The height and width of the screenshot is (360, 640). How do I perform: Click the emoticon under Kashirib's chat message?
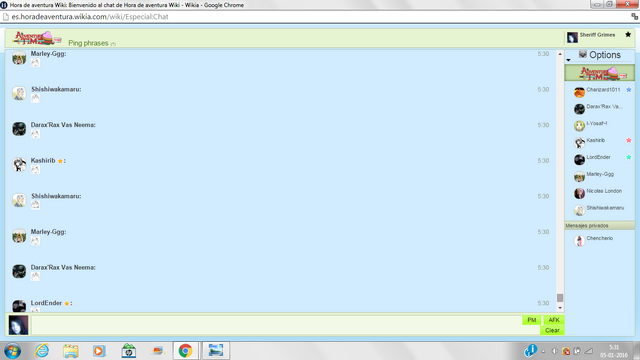pyautogui.click(x=35, y=170)
